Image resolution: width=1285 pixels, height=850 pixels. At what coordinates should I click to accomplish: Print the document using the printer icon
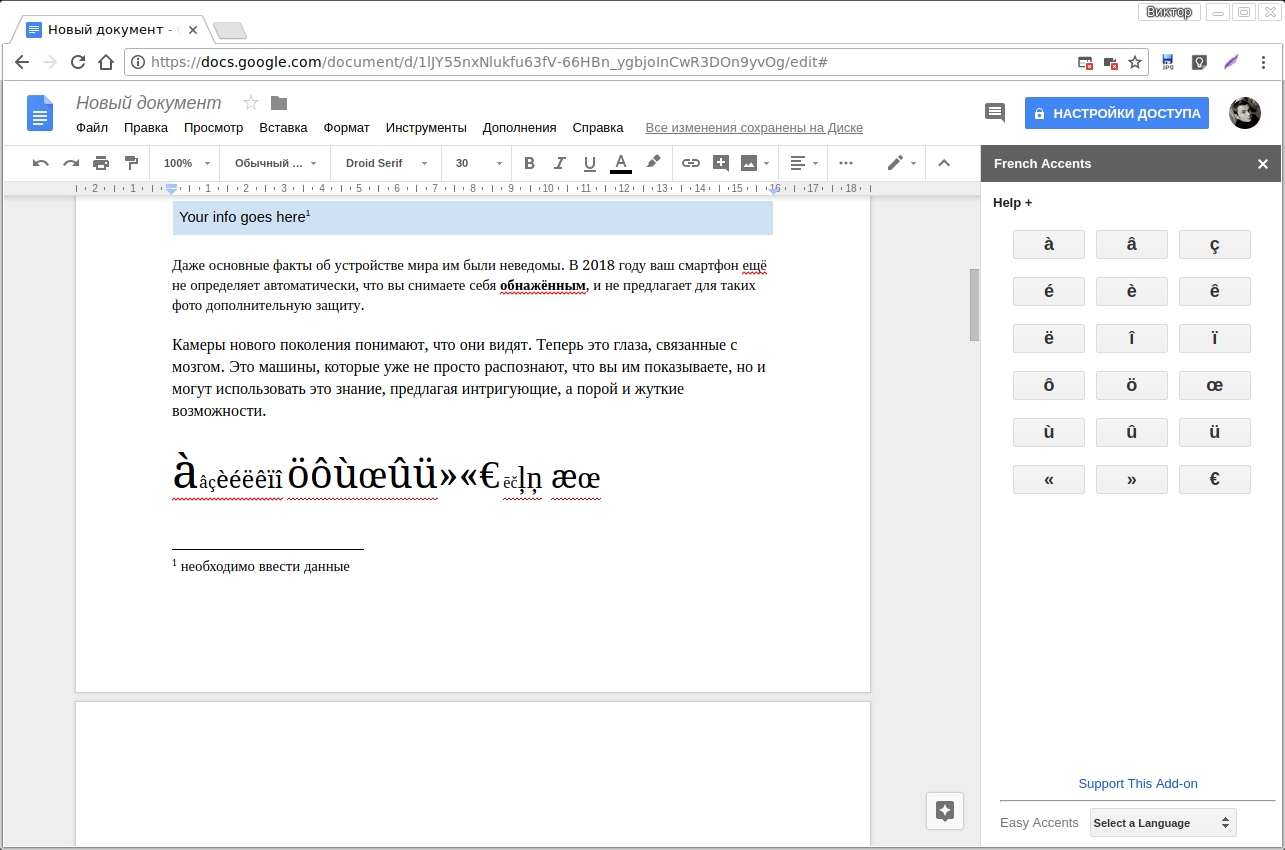pos(101,163)
